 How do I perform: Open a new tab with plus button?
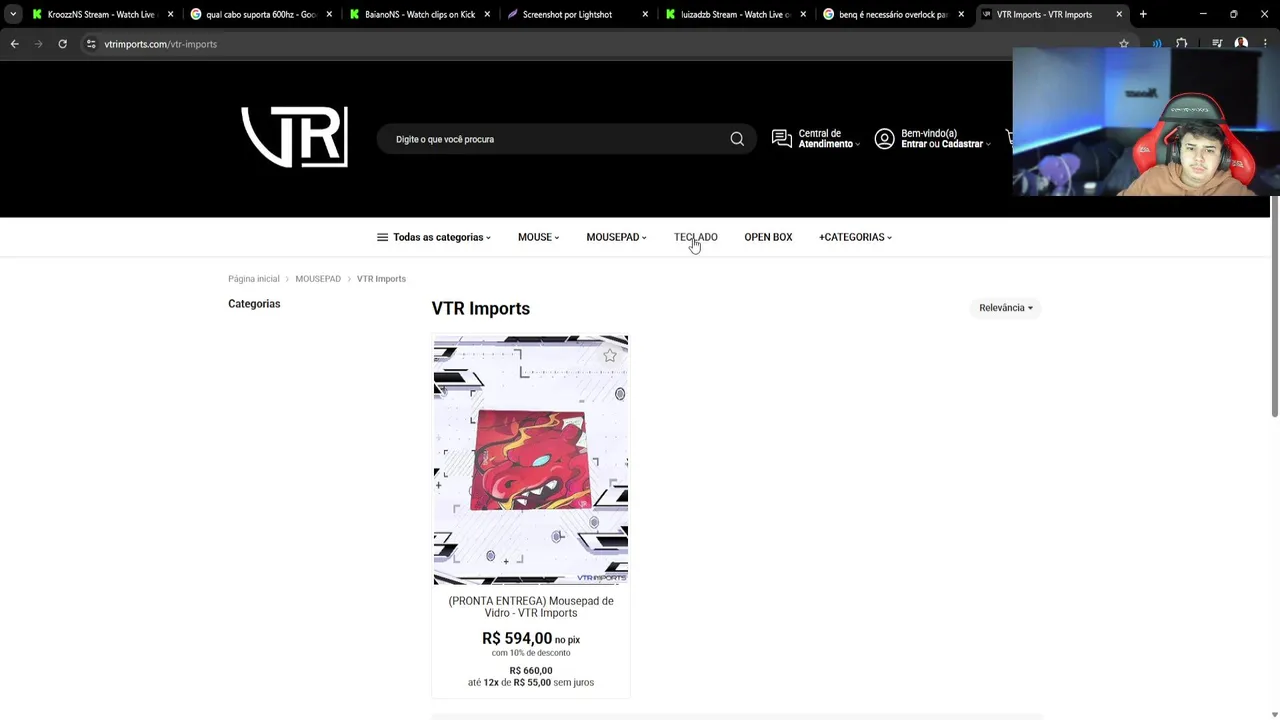tap(1143, 14)
